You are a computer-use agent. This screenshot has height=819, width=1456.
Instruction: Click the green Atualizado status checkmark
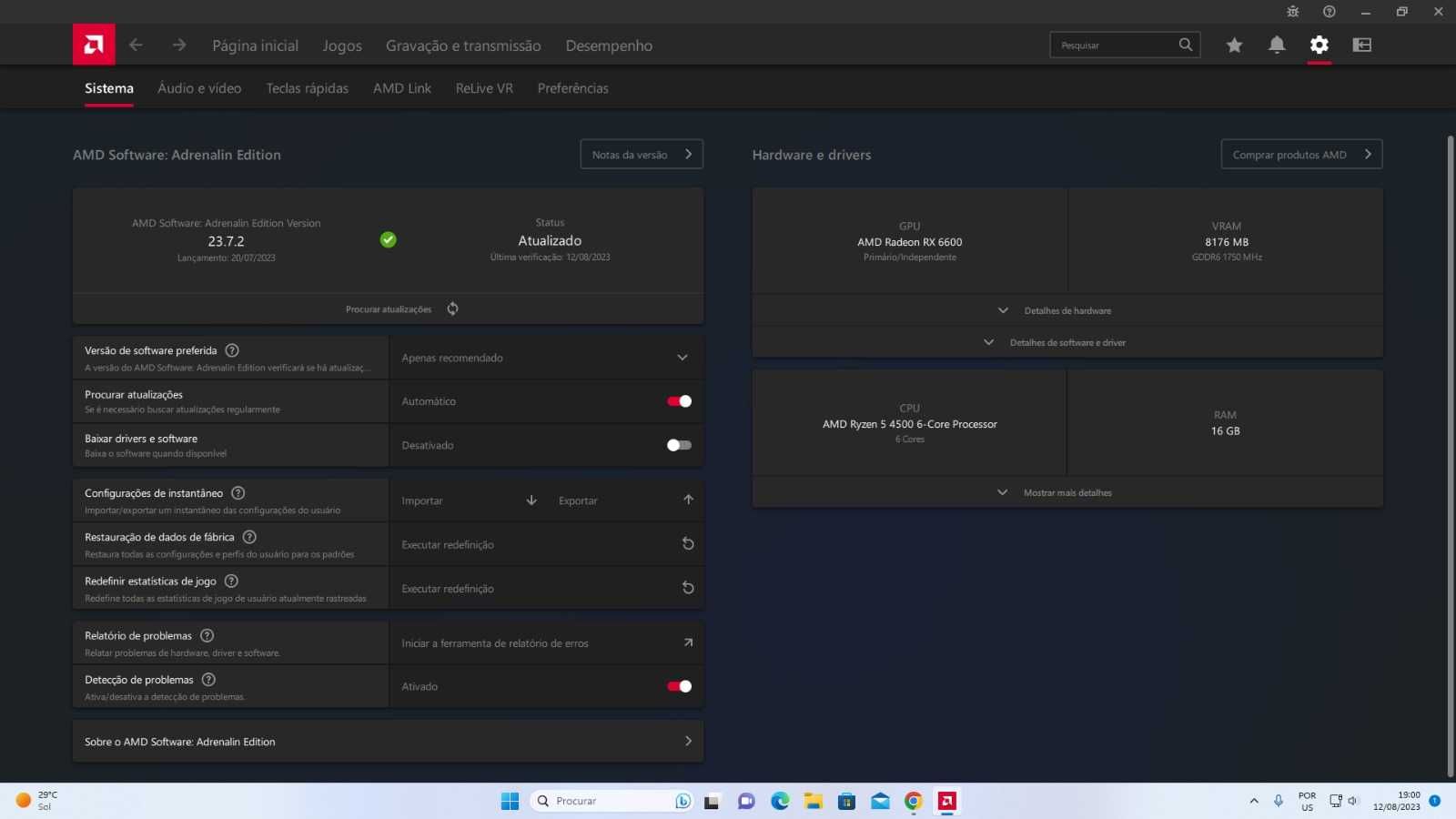point(388,239)
